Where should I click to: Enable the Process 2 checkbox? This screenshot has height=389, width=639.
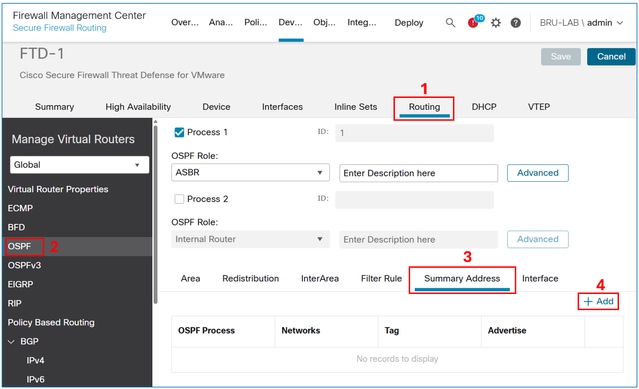tap(179, 199)
